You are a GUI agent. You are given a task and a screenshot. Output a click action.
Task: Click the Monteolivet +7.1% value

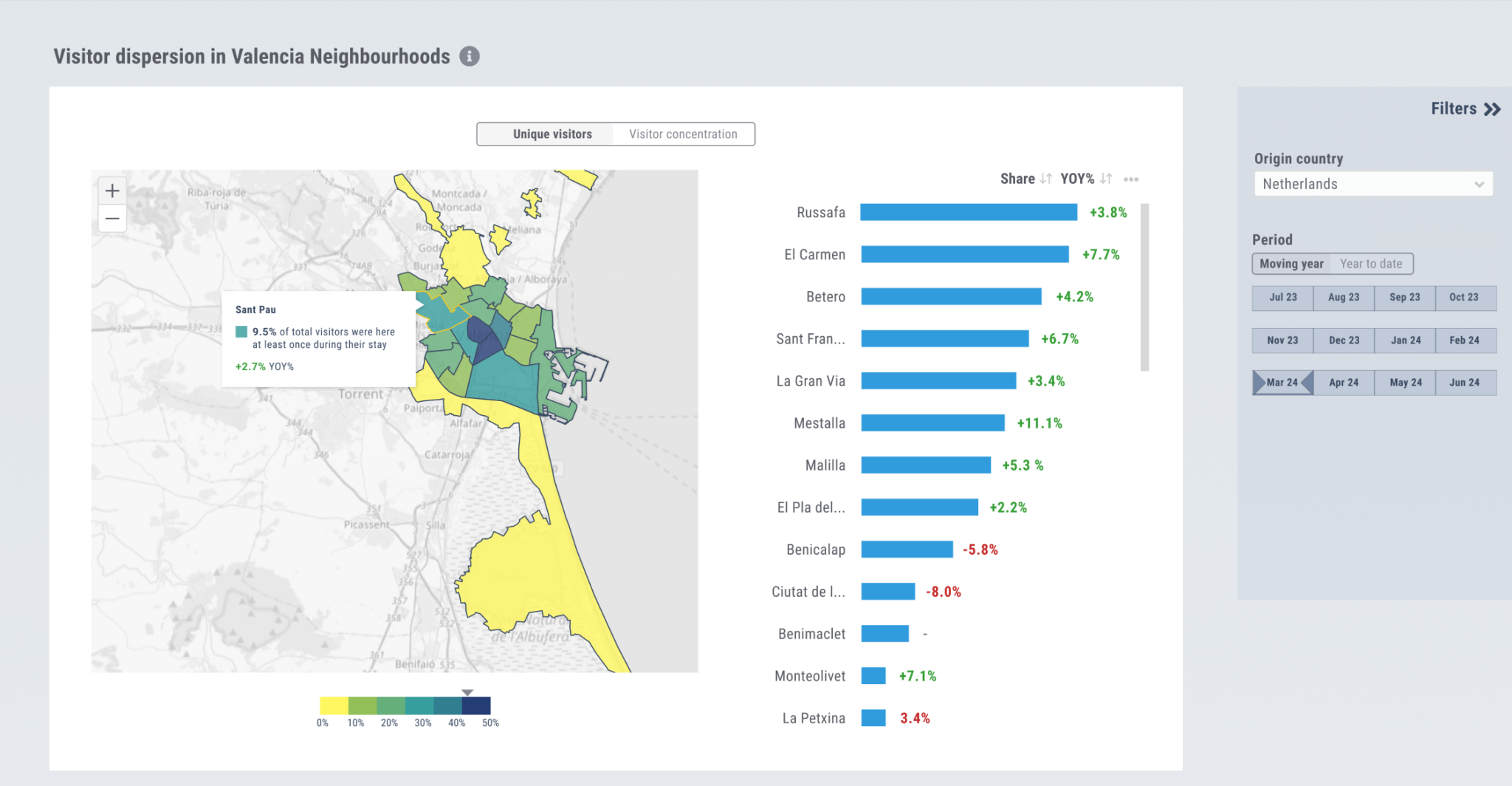click(917, 676)
